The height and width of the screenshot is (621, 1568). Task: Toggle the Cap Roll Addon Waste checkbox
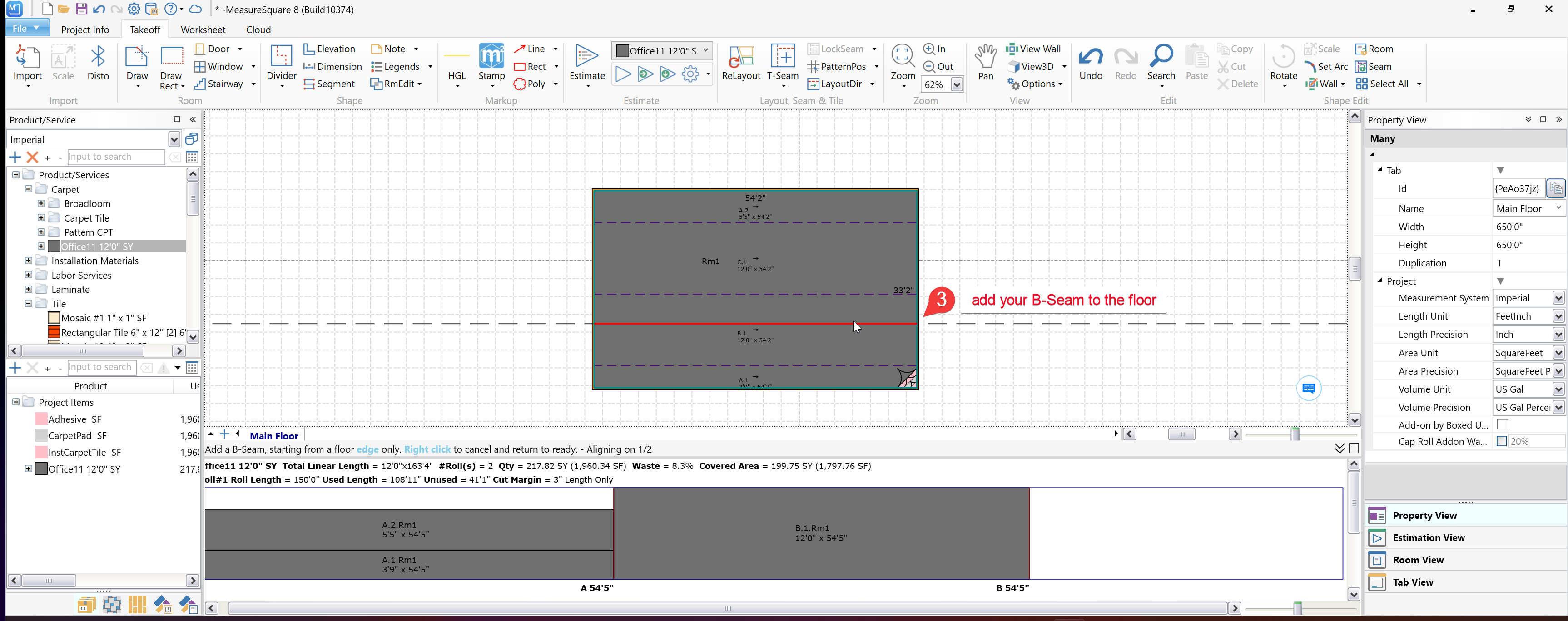(1502, 442)
